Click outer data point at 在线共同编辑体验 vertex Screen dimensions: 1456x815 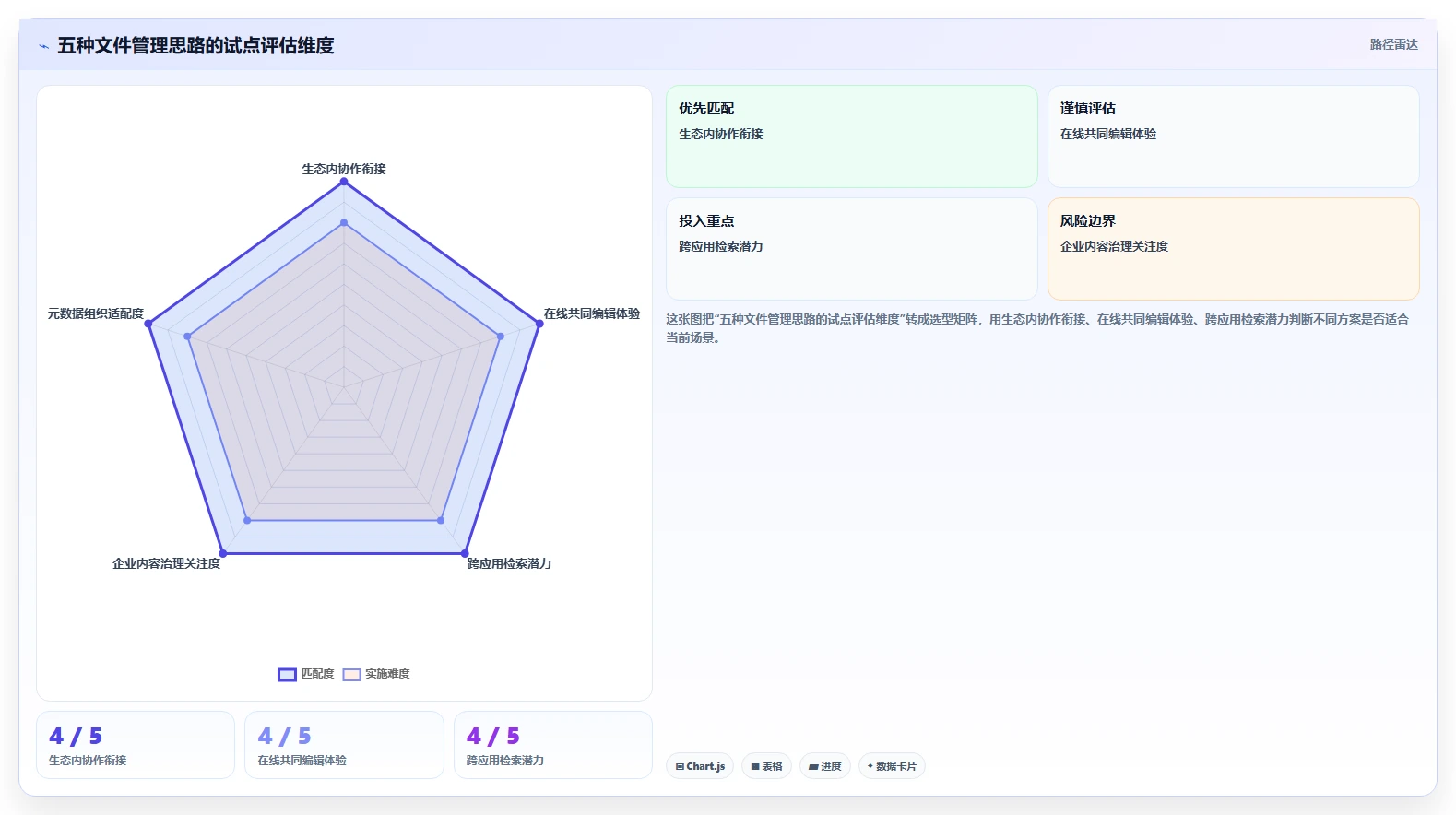[539, 324]
